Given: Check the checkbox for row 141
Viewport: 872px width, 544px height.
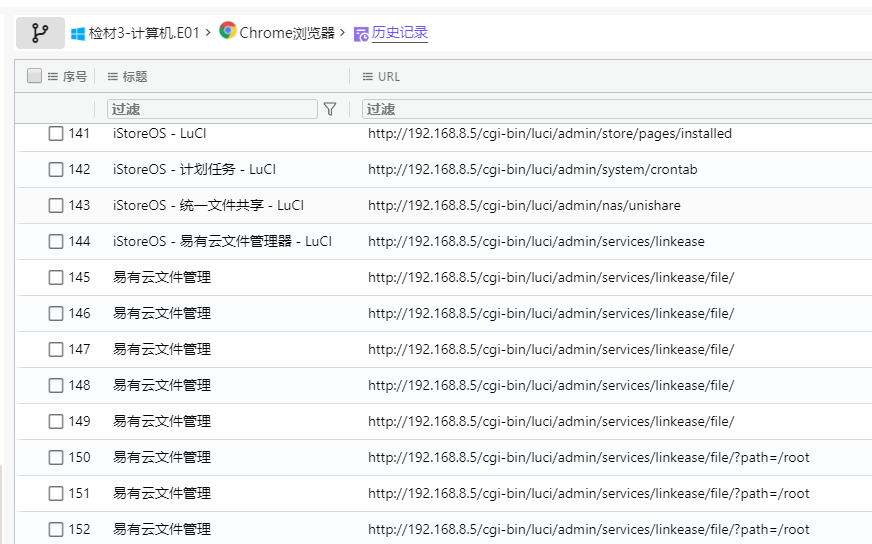Looking at the screenshot, I should click(56, 133).
